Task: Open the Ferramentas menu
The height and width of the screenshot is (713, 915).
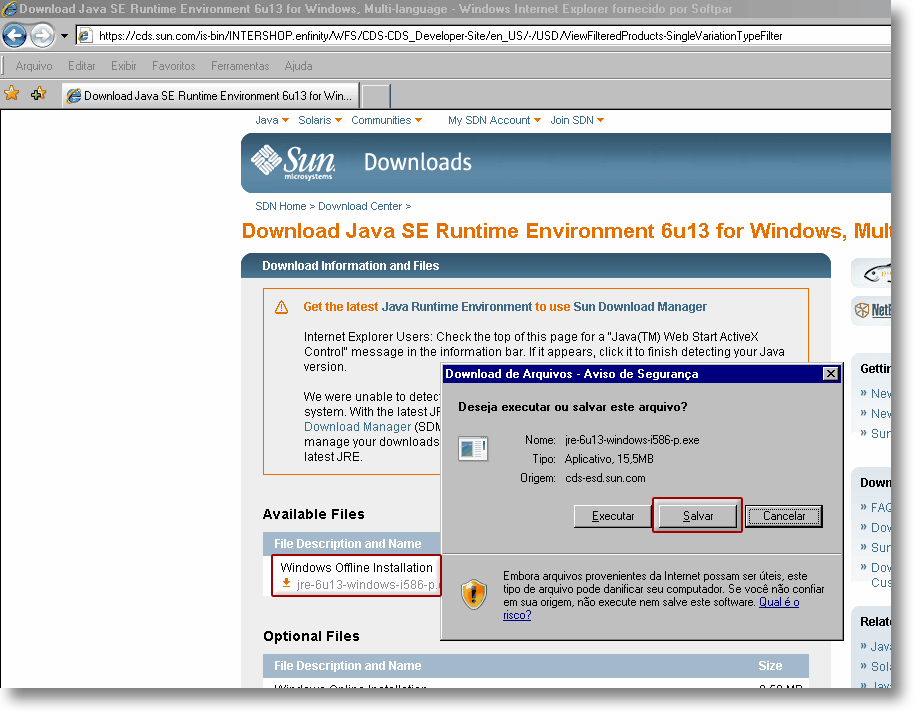Action: [x=240, y=66]
